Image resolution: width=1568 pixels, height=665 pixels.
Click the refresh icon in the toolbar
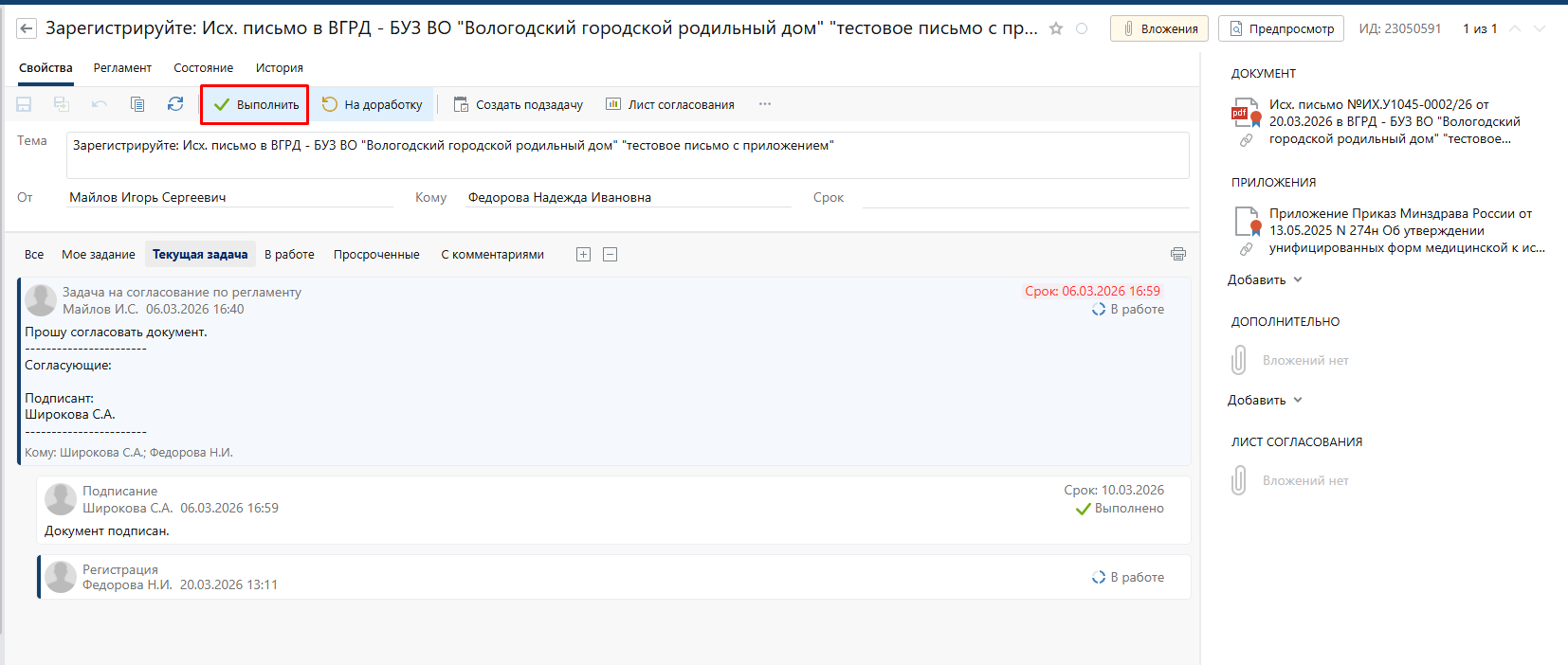[x=175, y=104]
